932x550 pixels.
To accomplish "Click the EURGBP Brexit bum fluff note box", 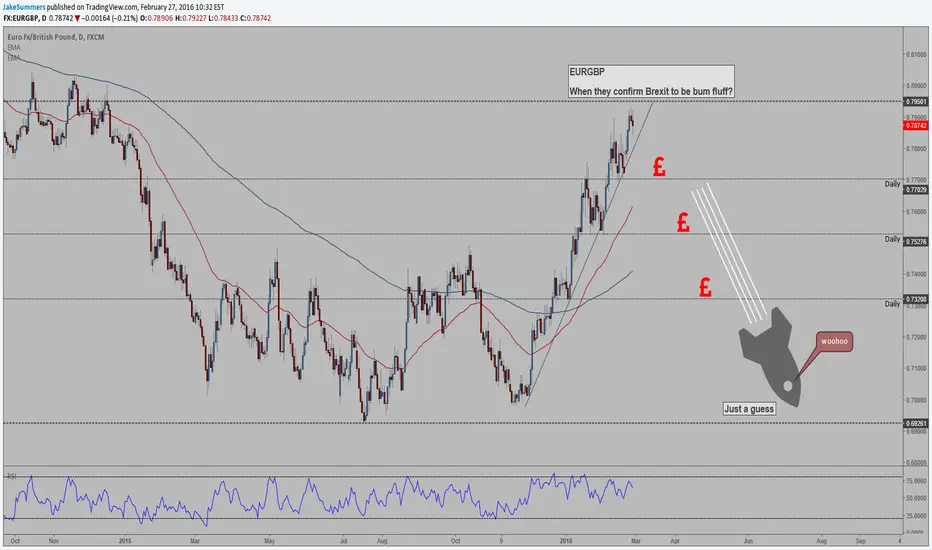I will [651, 81].
